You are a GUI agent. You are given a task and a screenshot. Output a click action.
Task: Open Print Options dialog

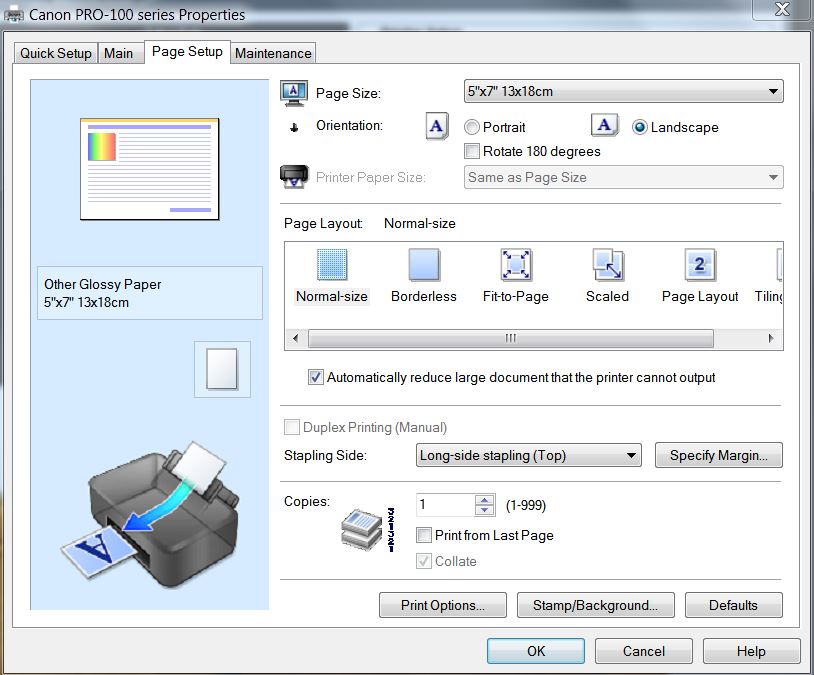443,605
